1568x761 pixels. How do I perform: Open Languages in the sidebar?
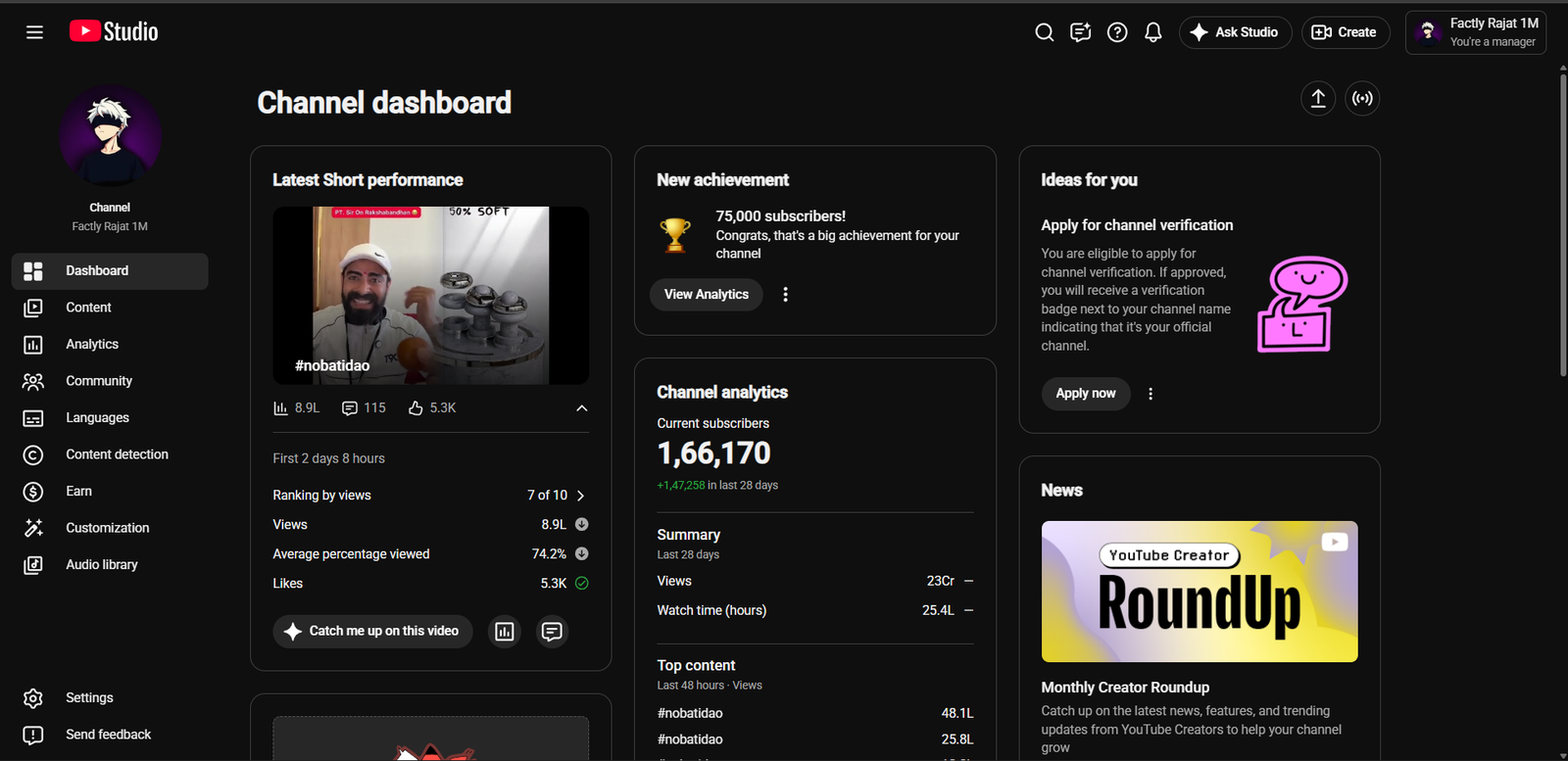click(110, 418)
